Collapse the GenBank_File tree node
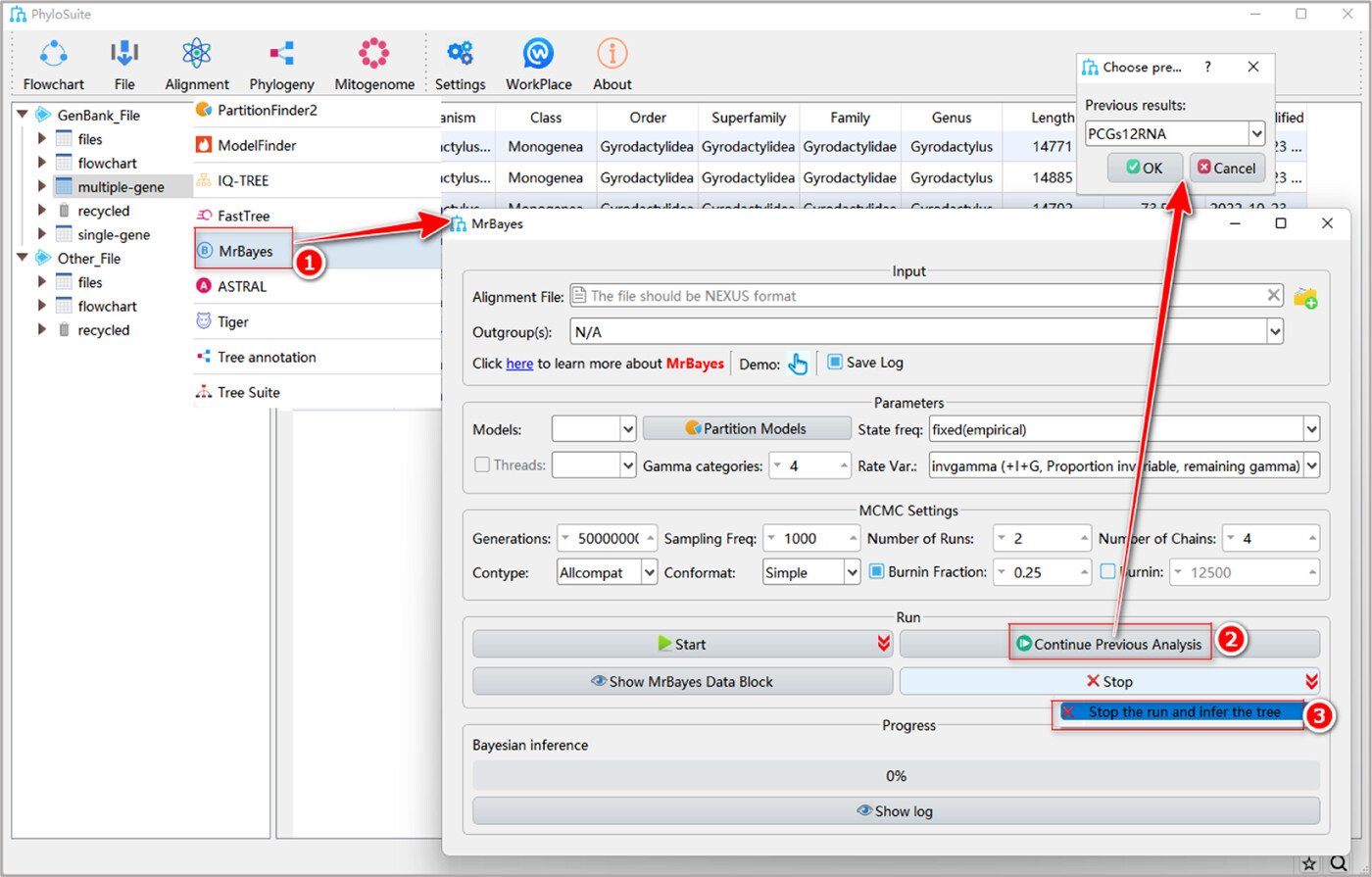The height and width of the screenshot is (877, 1372). coord(23,115)
